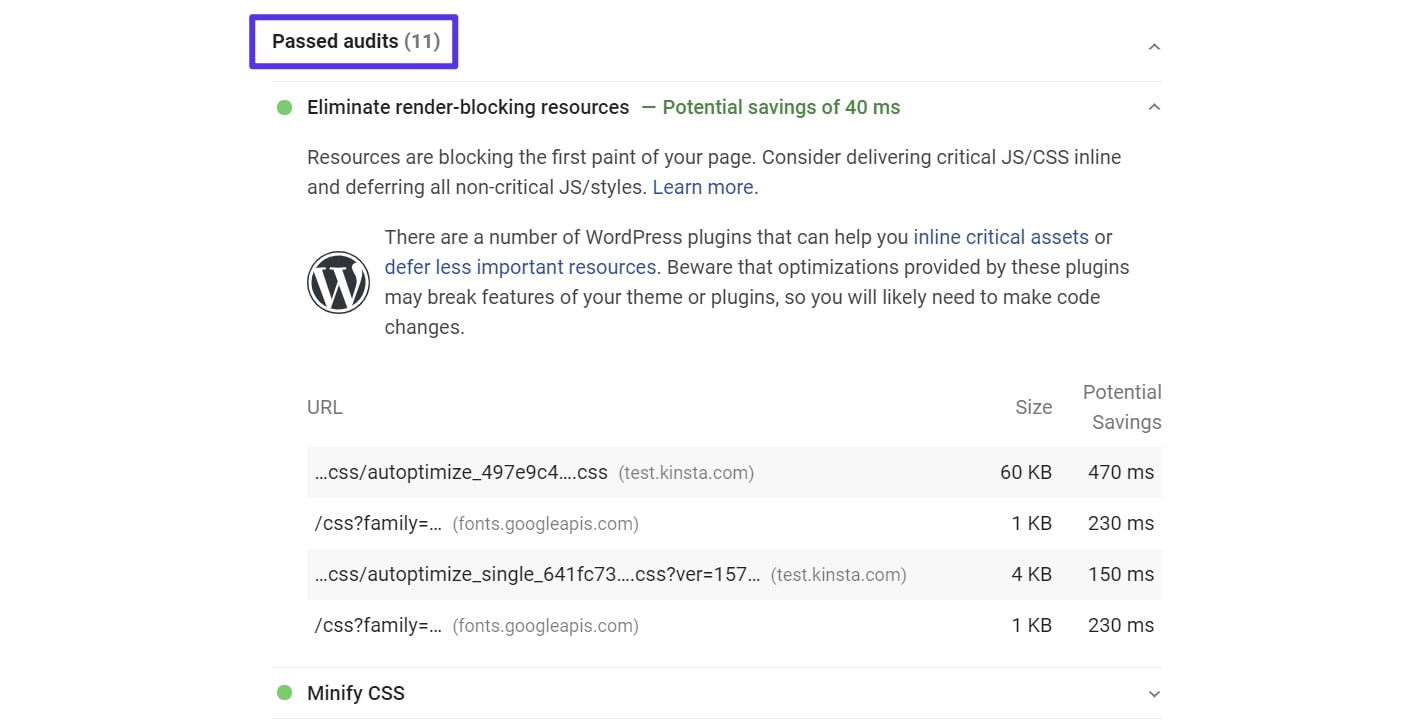Screen dimensions: 1414x726
Task: Click the green dot next to Minify CSS
Action: point(284,693)
